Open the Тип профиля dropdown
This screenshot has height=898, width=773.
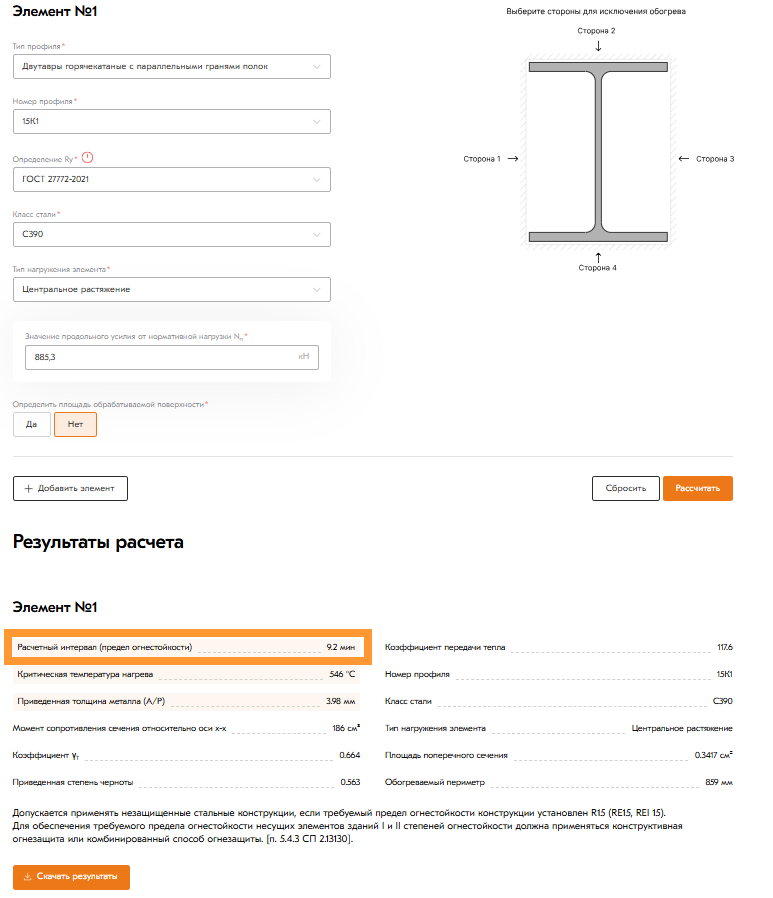(171, 67)
